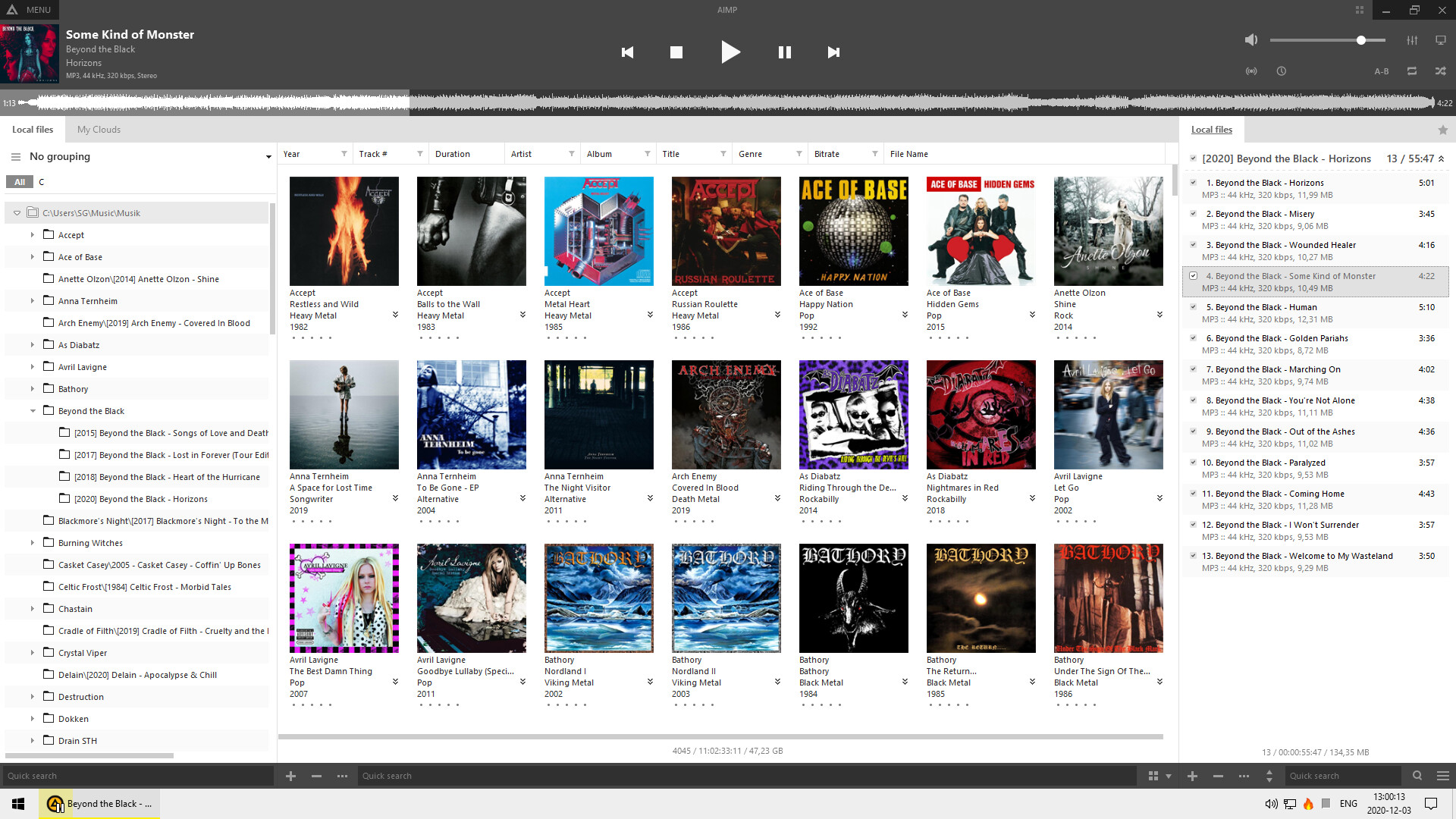Seek in the waveform progress bar

(728, 103)
